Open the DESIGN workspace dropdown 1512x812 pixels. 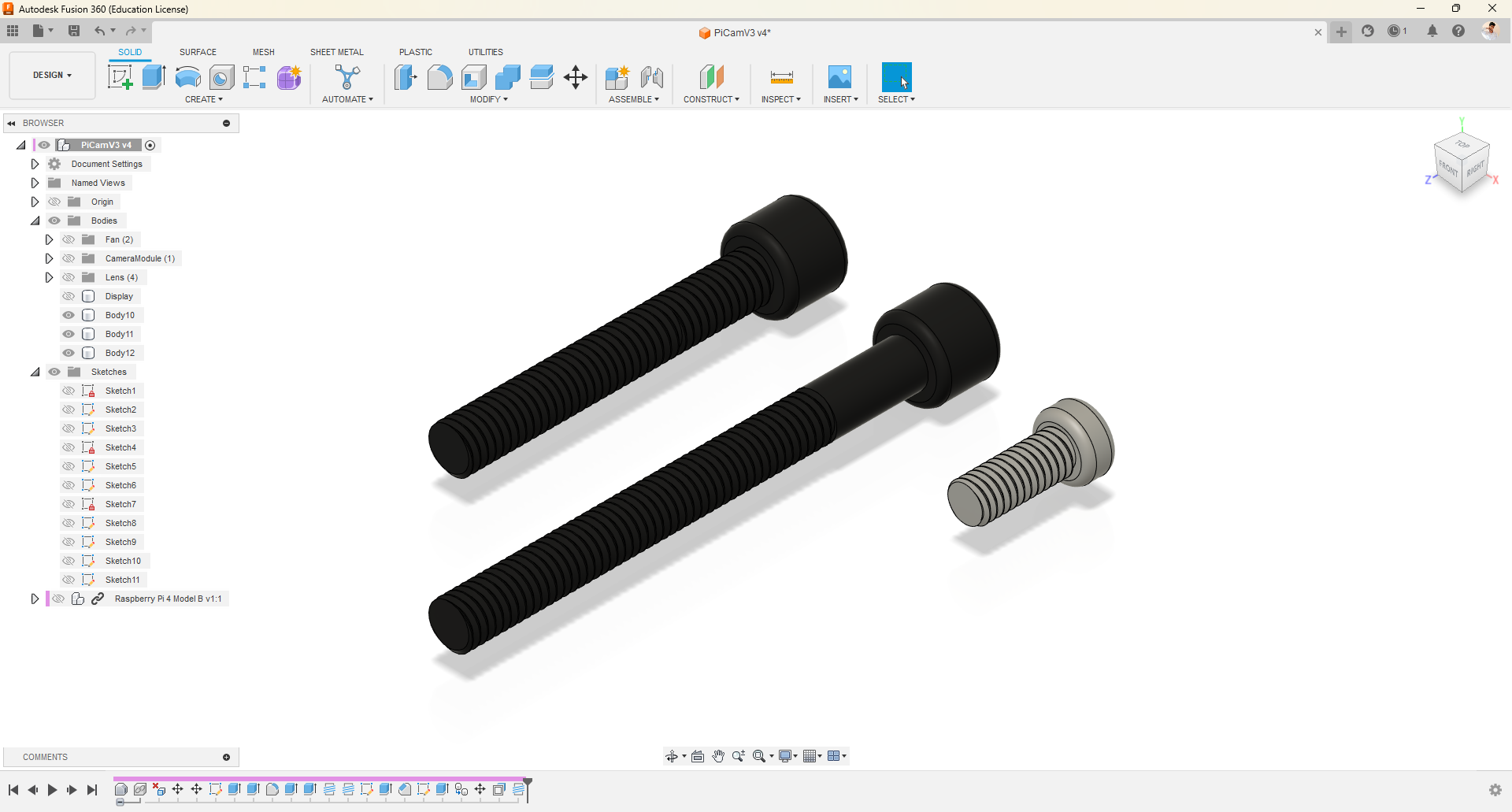tap(52, 75)
